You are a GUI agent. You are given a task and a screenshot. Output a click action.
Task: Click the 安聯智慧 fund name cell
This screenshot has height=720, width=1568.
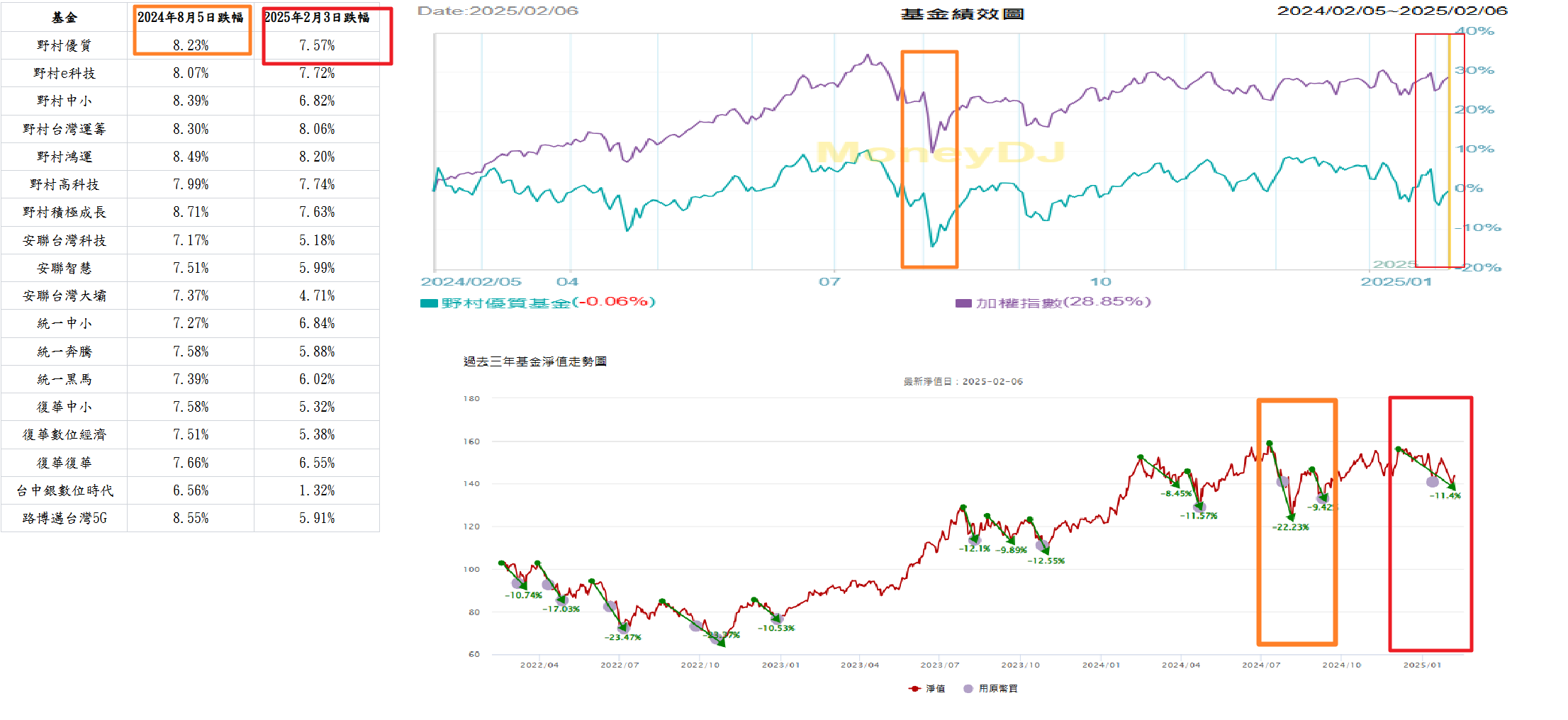pos(64,268)
